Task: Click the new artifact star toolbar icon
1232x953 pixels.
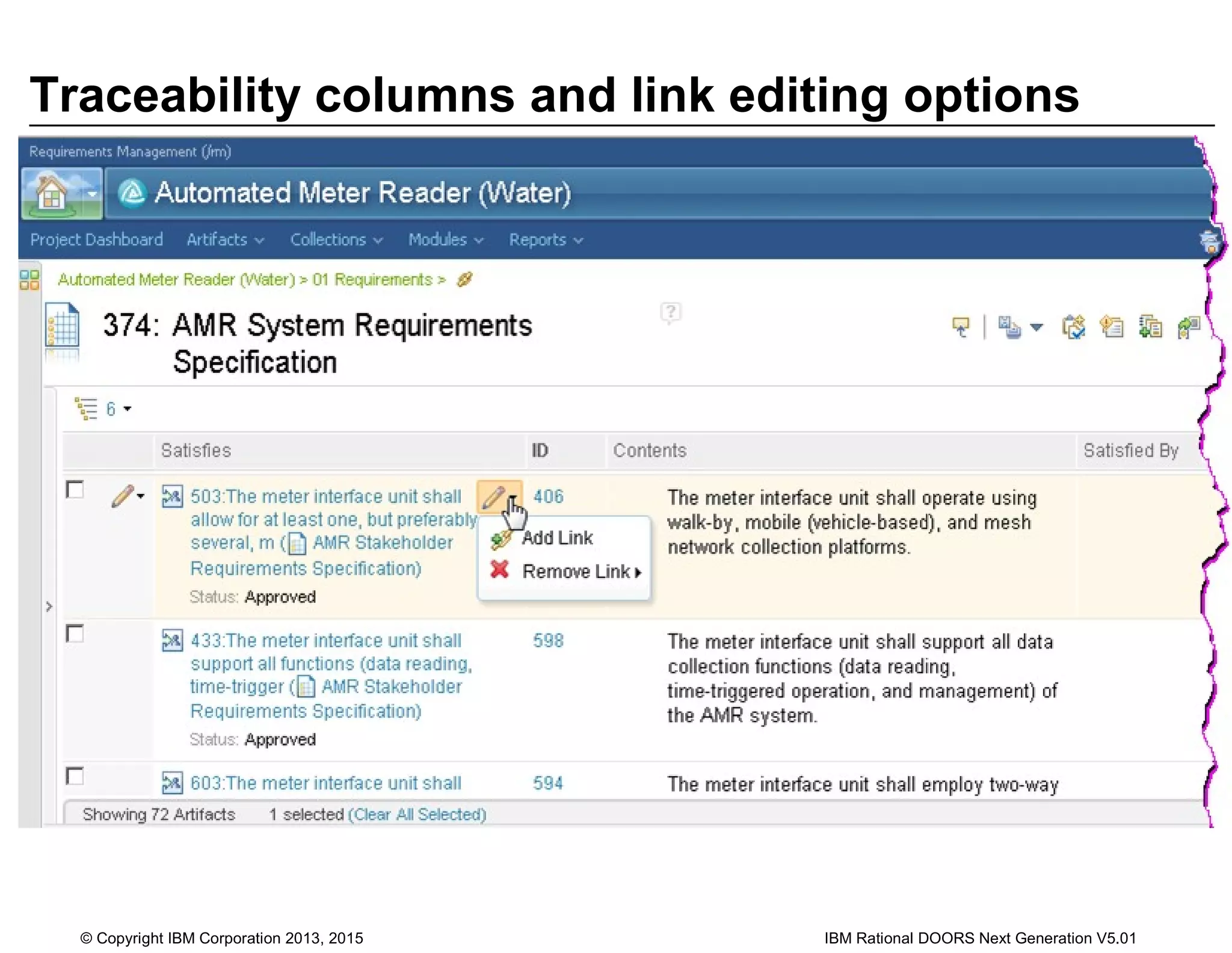Action: (1112, 327)
